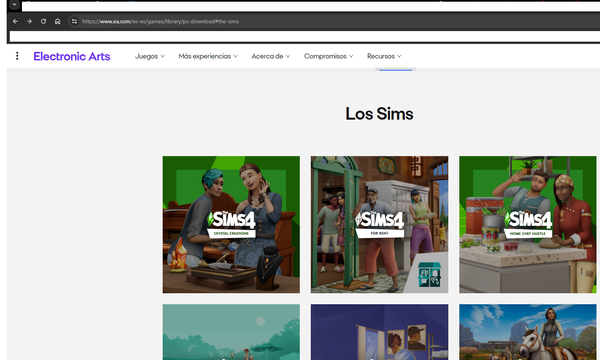Click the address bar URL field
The height and width of the screenshot is (360, 600).
click(337, 21)
